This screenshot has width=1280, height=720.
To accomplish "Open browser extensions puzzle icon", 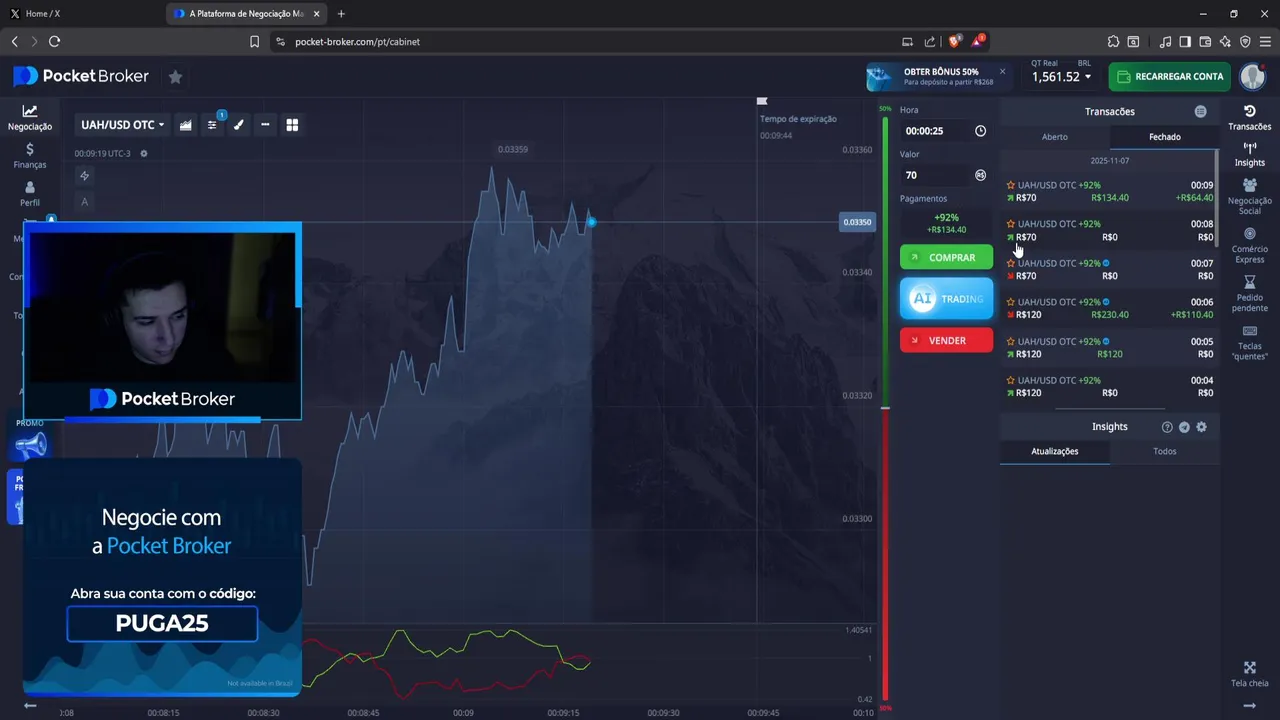I will point(1113,42).
